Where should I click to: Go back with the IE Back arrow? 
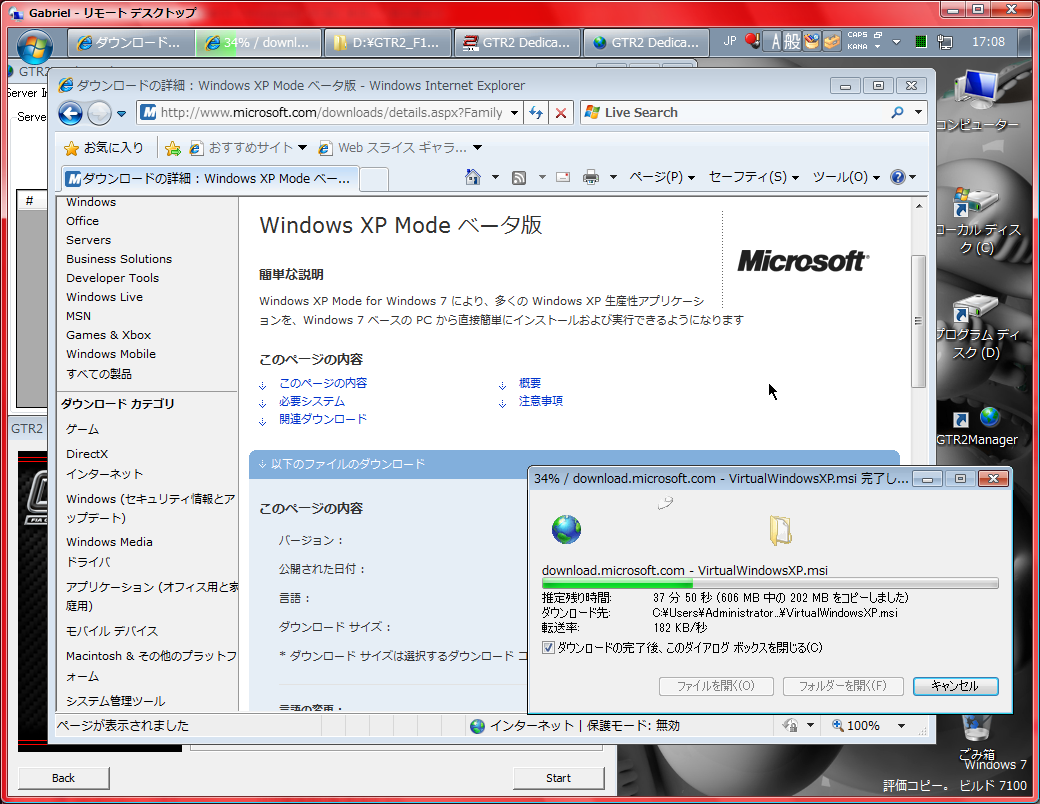[x=70, y=113]
